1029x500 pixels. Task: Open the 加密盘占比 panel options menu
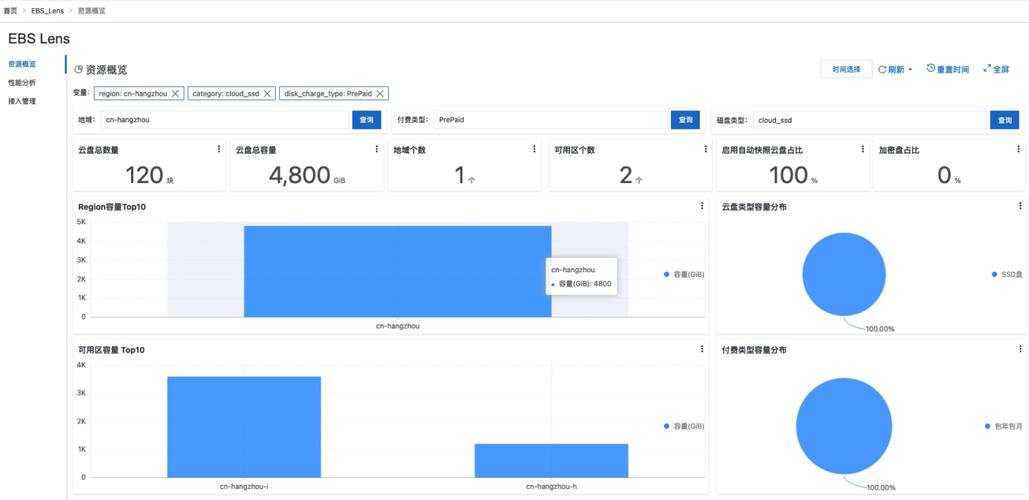coord(1020,149)
